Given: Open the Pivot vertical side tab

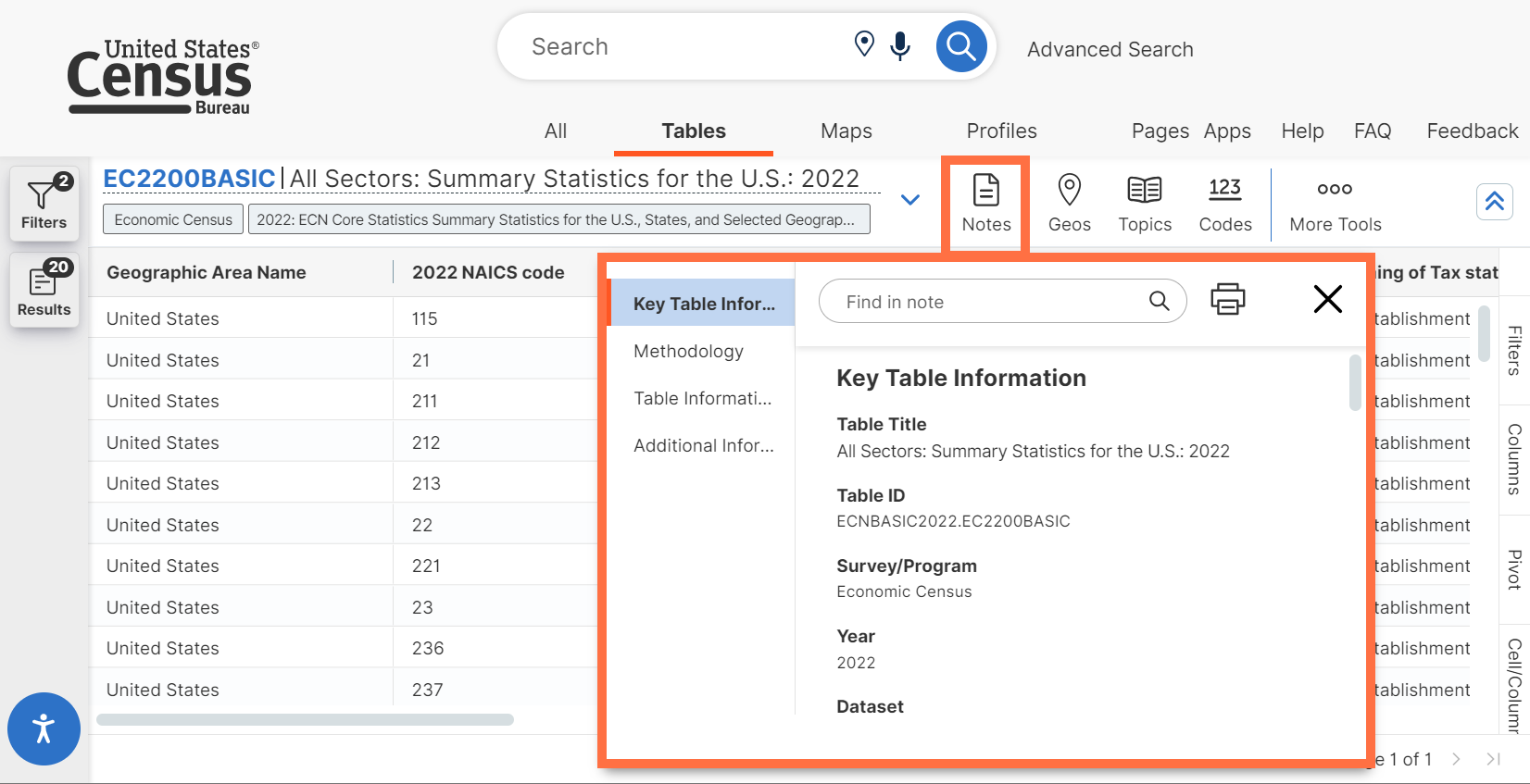Looking at the screenshot, I should tap(1514, 569).
